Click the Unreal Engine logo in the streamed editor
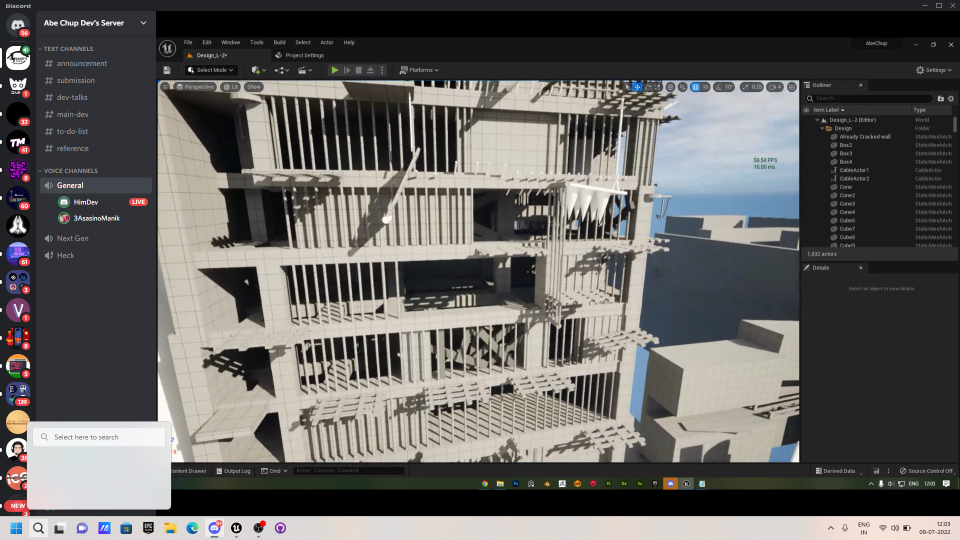 tap(167, 48)
